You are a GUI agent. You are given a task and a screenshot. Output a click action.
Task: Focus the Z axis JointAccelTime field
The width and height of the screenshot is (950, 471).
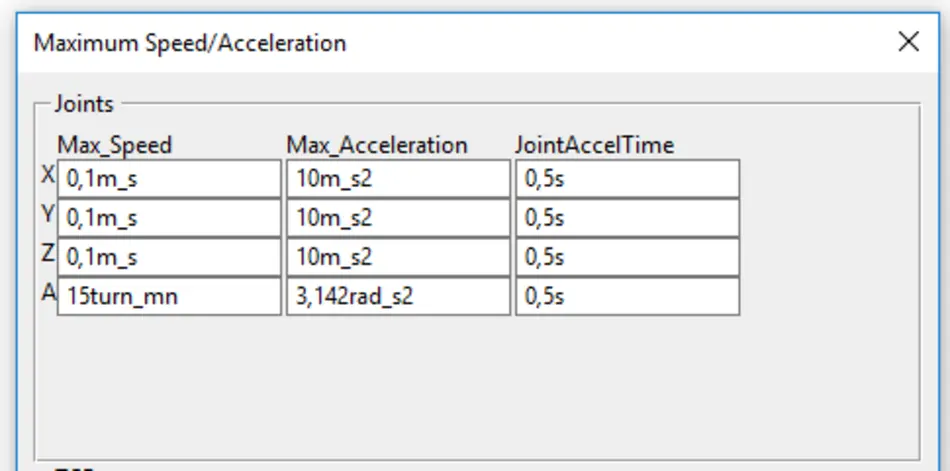point(628,257)
